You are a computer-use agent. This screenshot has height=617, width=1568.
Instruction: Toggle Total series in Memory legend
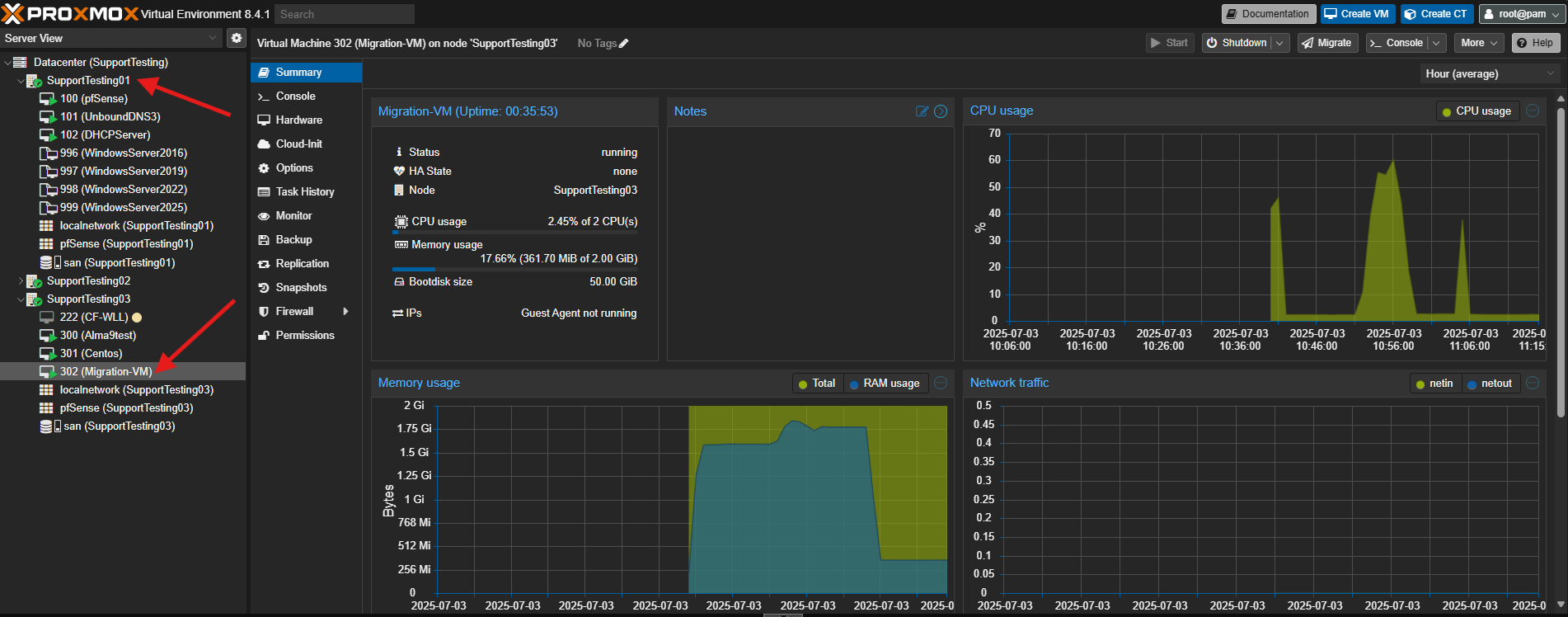[x=816, y=384]
